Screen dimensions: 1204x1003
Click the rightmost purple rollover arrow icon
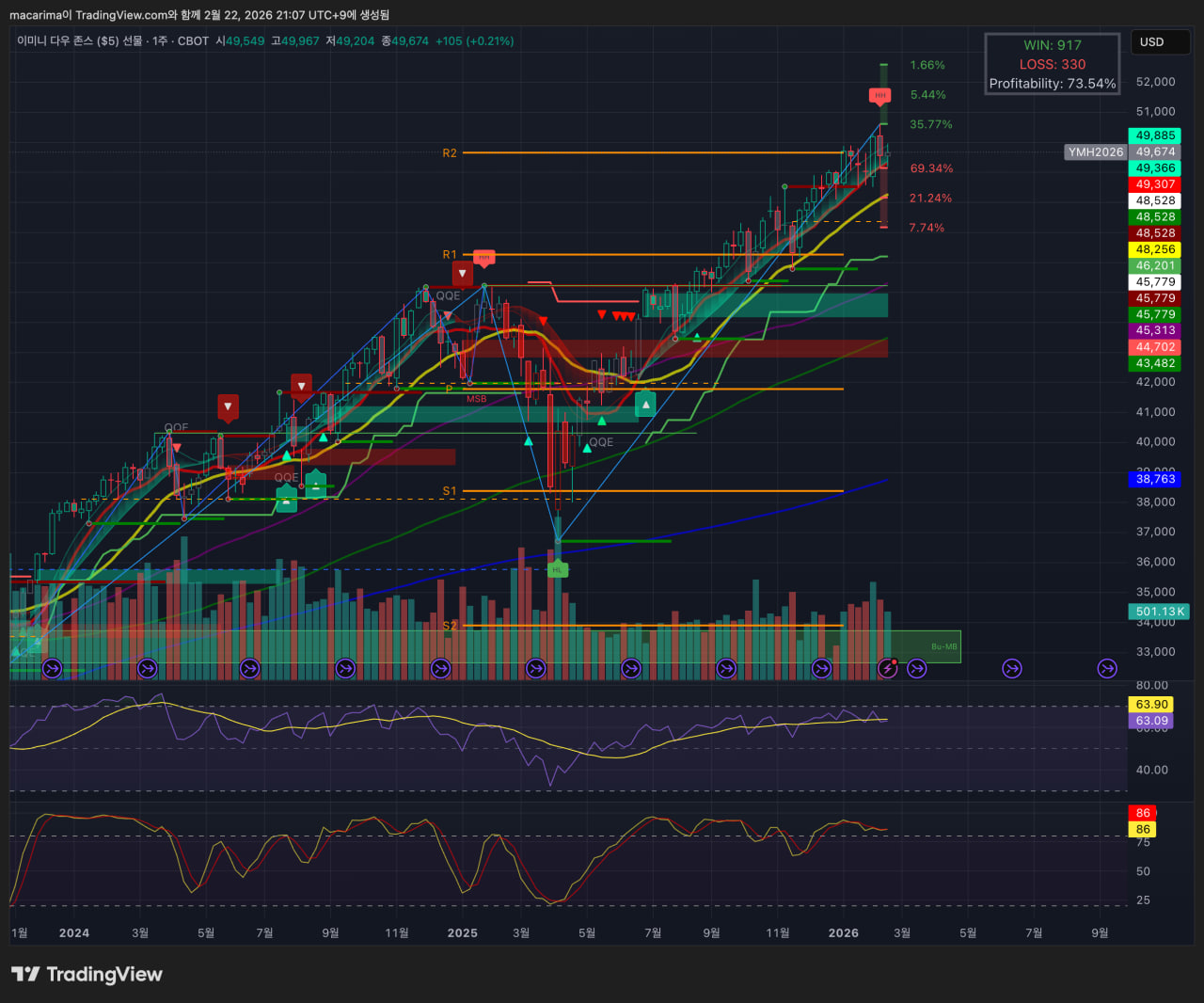click(1107, 668)
